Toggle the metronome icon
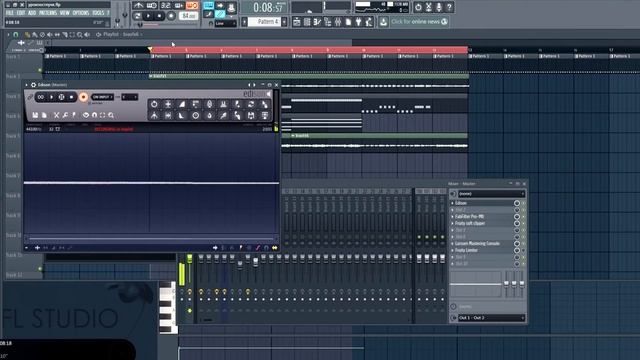Image resolution: width=640 pixels, height=360 pixels. 139,5
